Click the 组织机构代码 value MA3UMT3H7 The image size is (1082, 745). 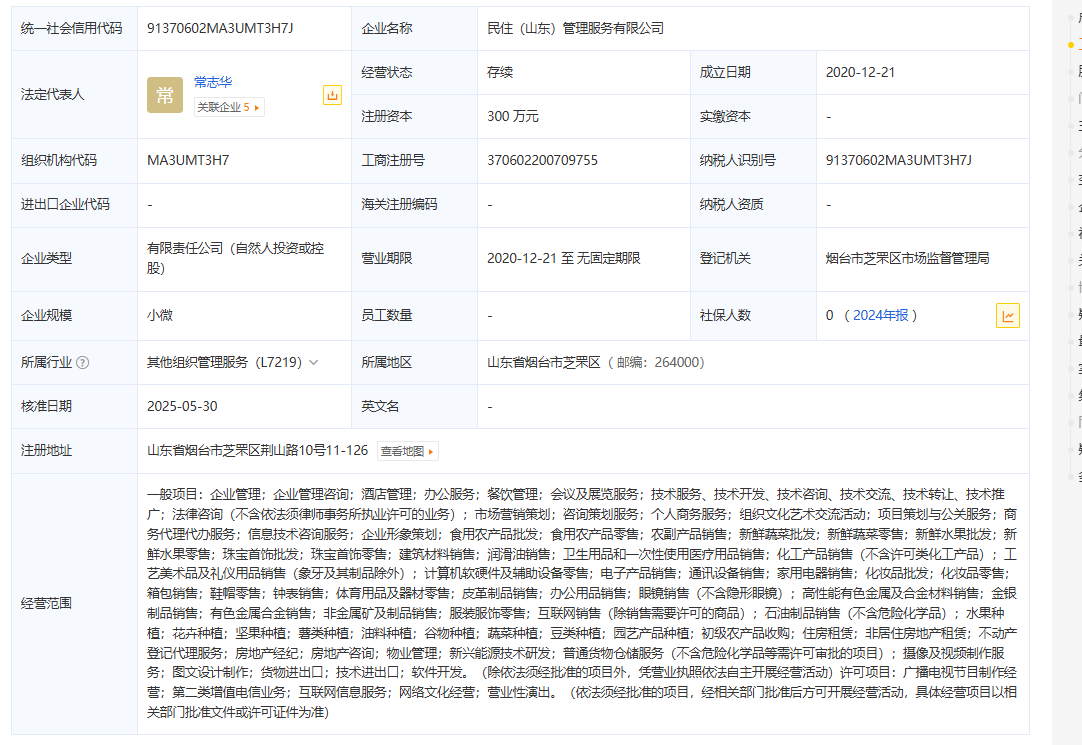(x=188, y=160)
